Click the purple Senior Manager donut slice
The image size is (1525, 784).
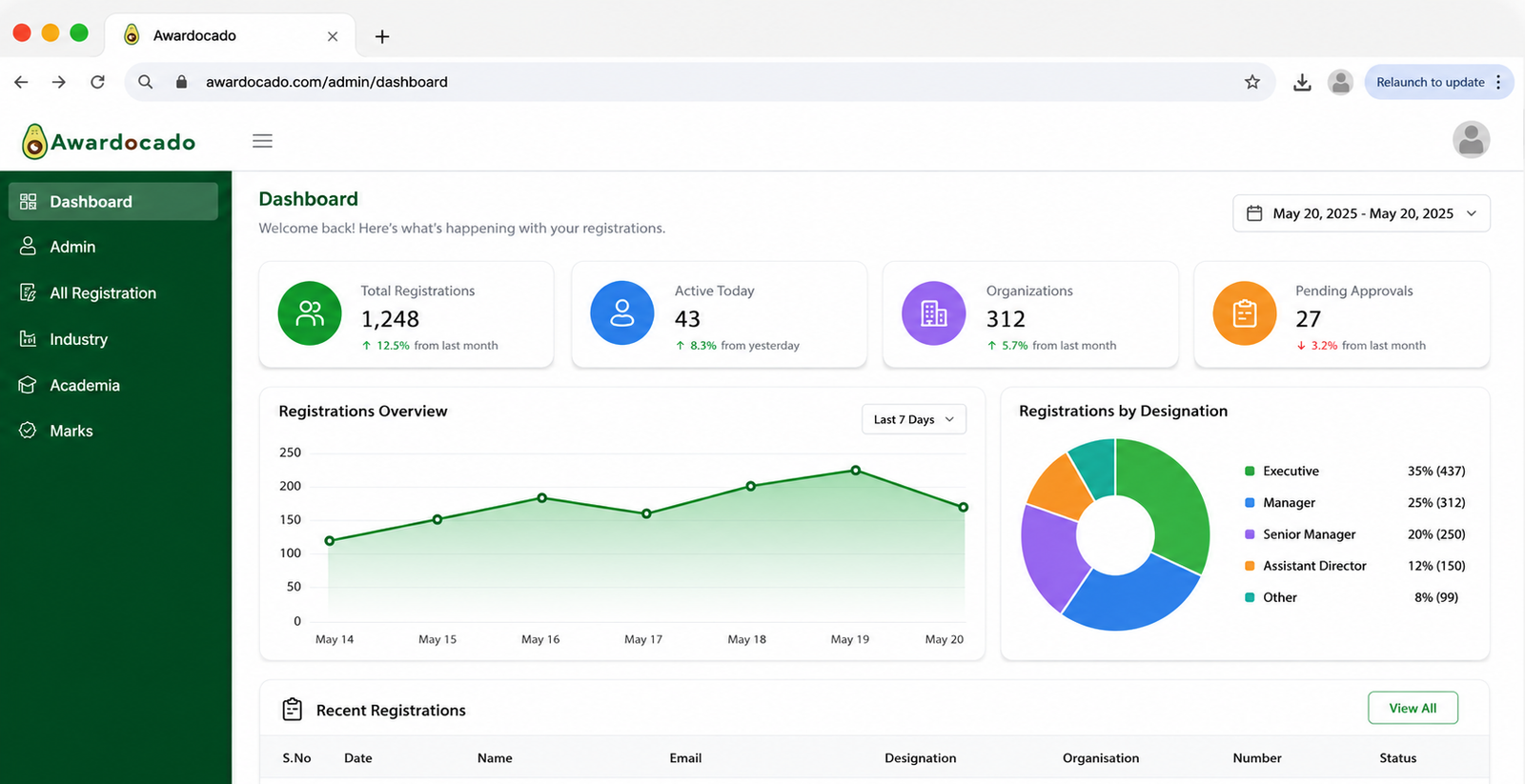point(1051,557)
